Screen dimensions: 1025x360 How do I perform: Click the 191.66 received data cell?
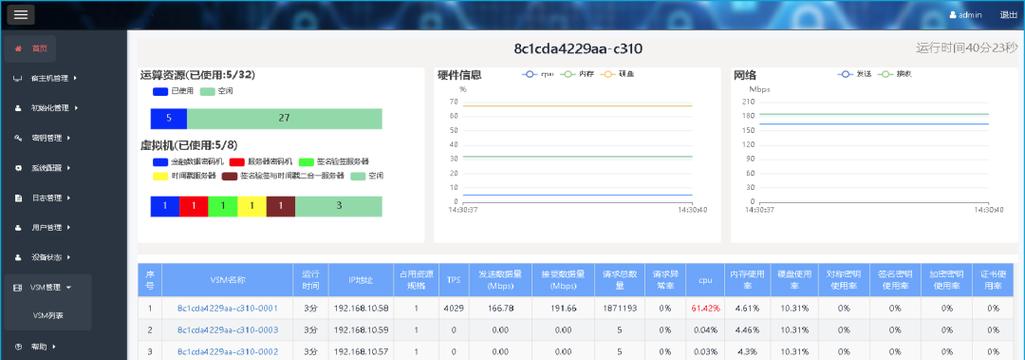click(563, 308)
